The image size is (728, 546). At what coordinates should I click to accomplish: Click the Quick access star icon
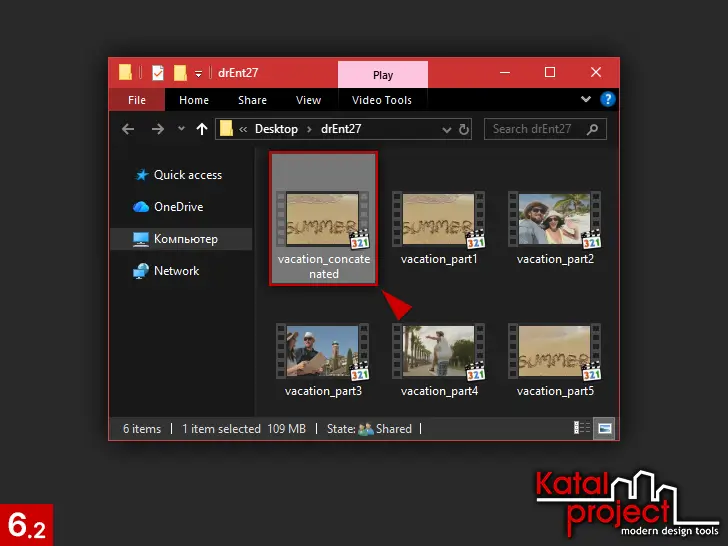pos(141,175)
